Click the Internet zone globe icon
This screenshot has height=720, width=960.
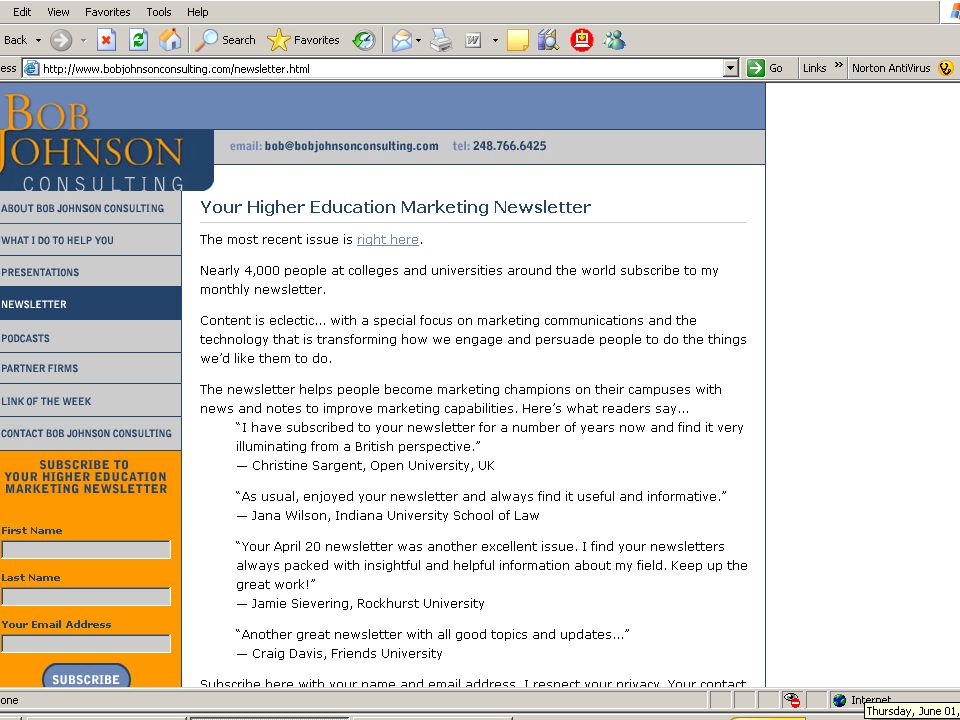[x=840, y=700]
